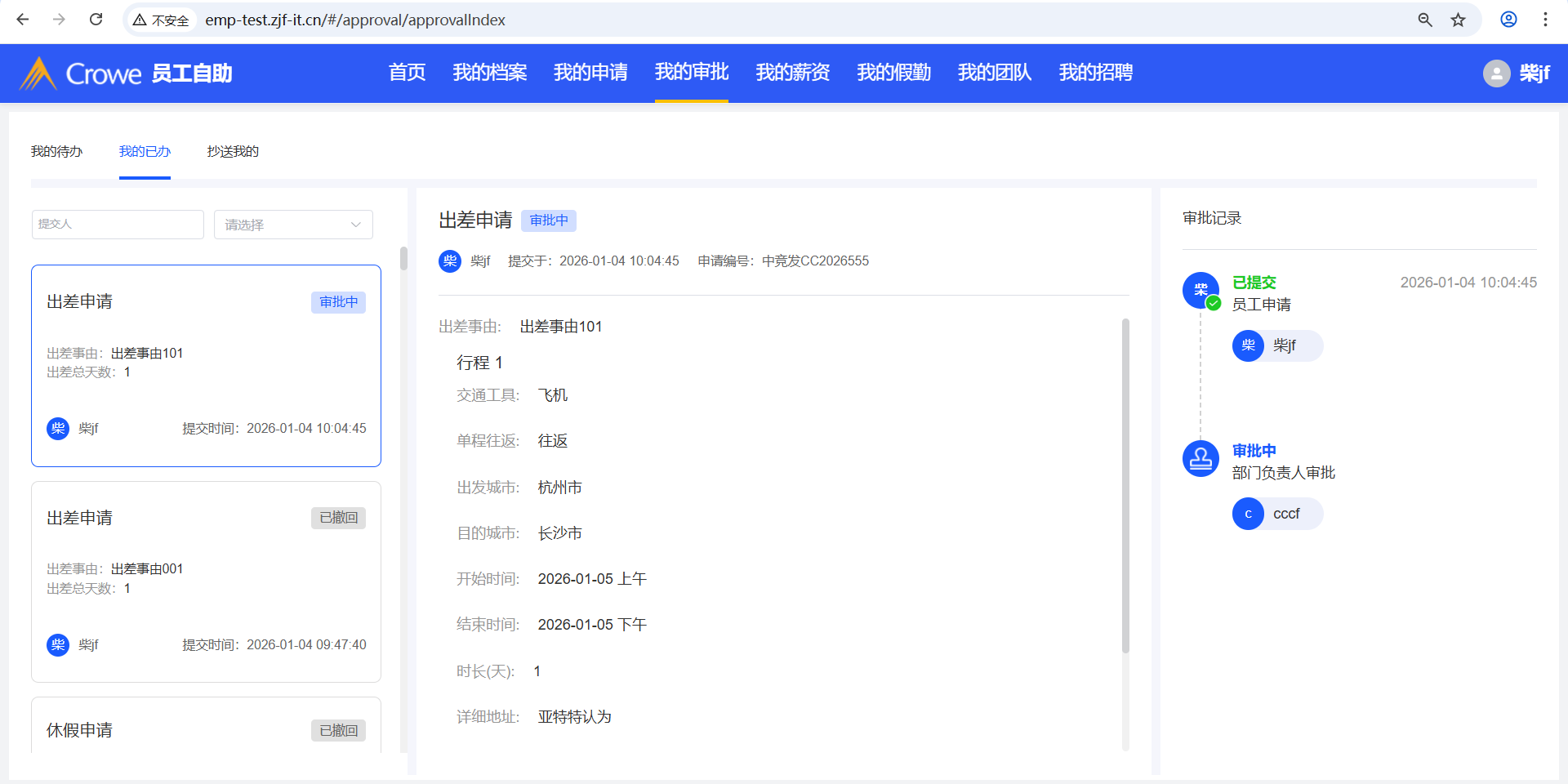The image size is (1568, 784).
Task: Click the browser back arrow
Action: (23, 20)
